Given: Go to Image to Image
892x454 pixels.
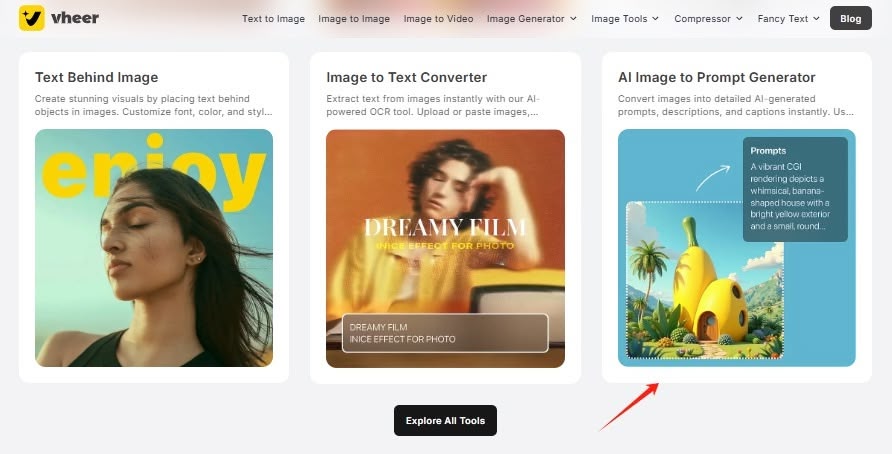Looking at the screenshot, I should coord(354,19).
